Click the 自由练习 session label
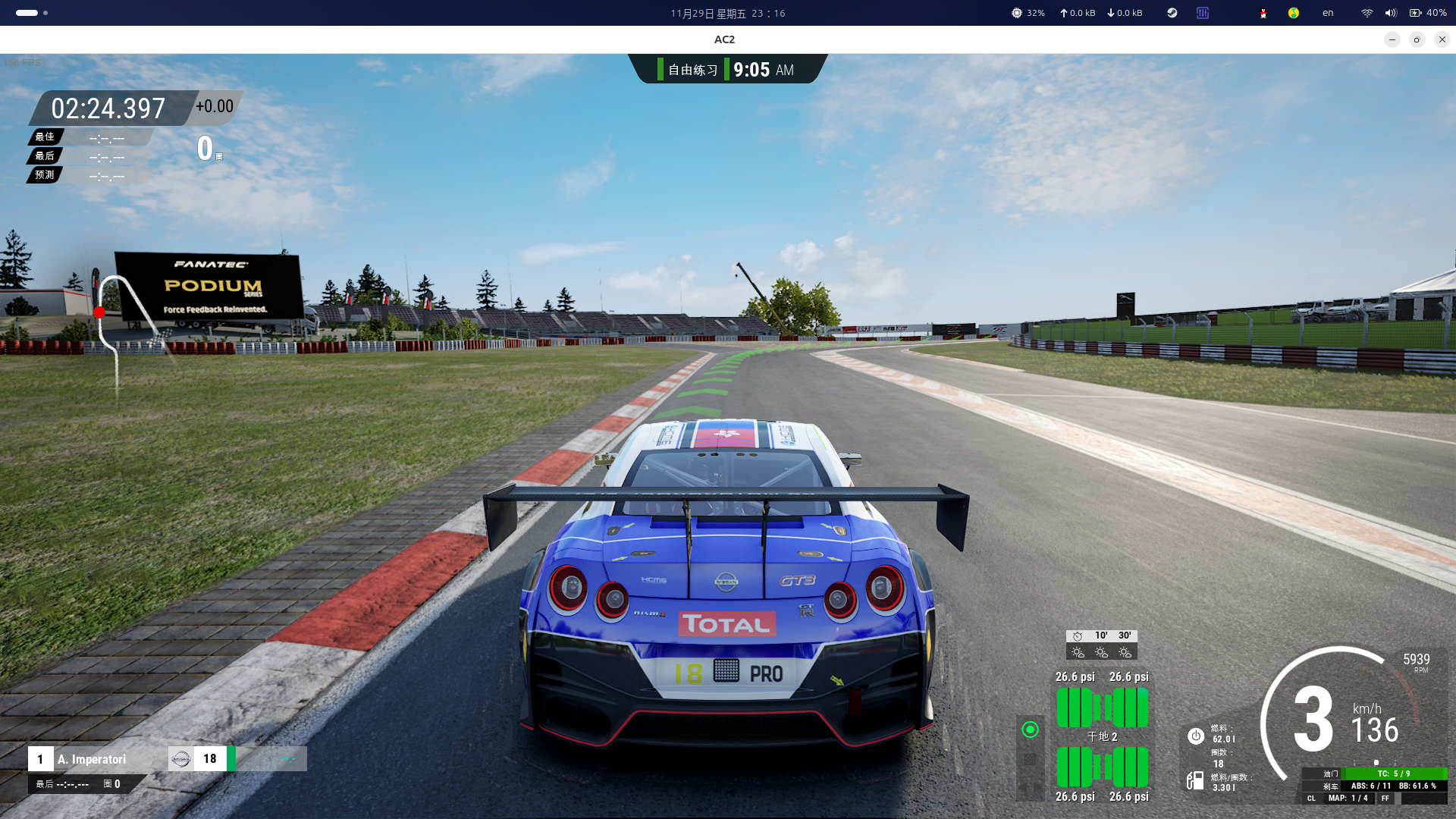 [x=692, y=70]
